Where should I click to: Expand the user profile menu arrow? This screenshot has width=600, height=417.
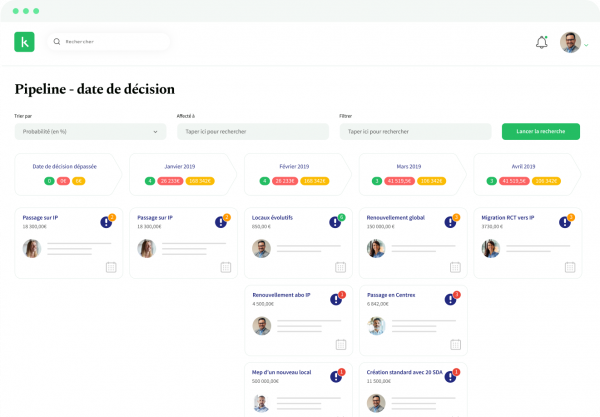586,45
